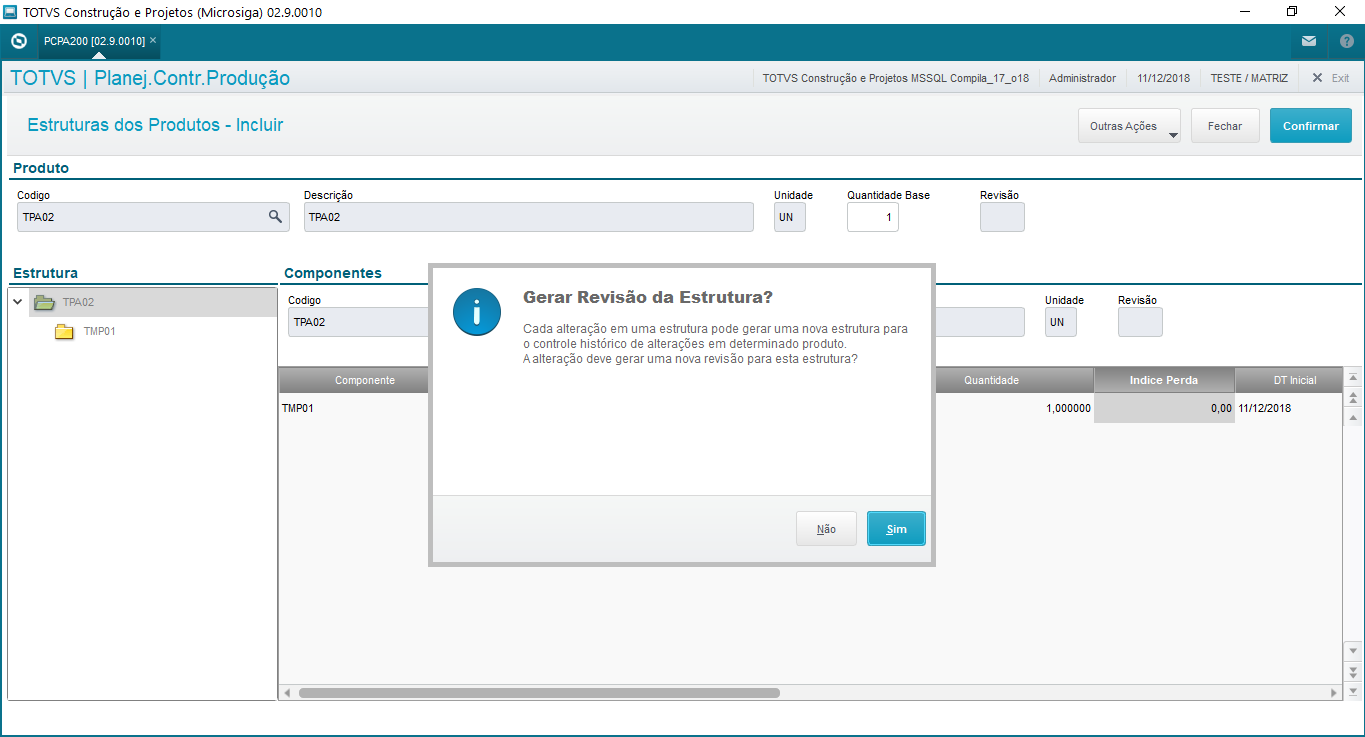Restore down the TOTVS window
This screenshot has width=1365, height=737.
1292,12
